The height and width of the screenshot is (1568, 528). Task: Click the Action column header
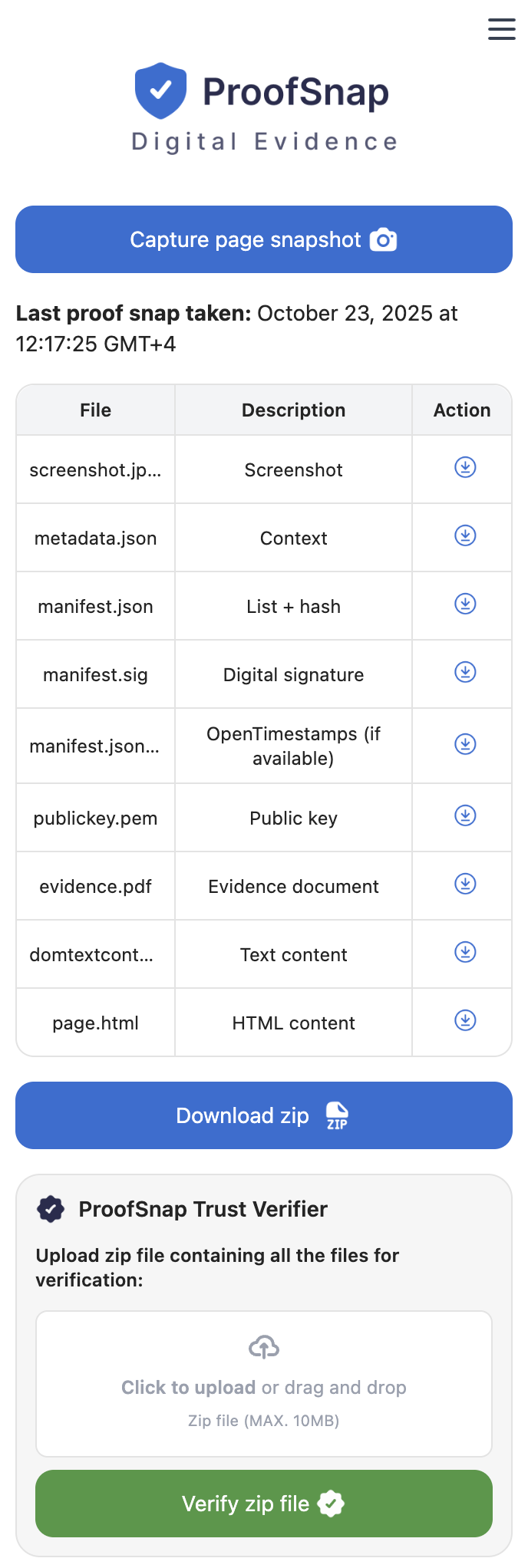(x=462, y=410)
